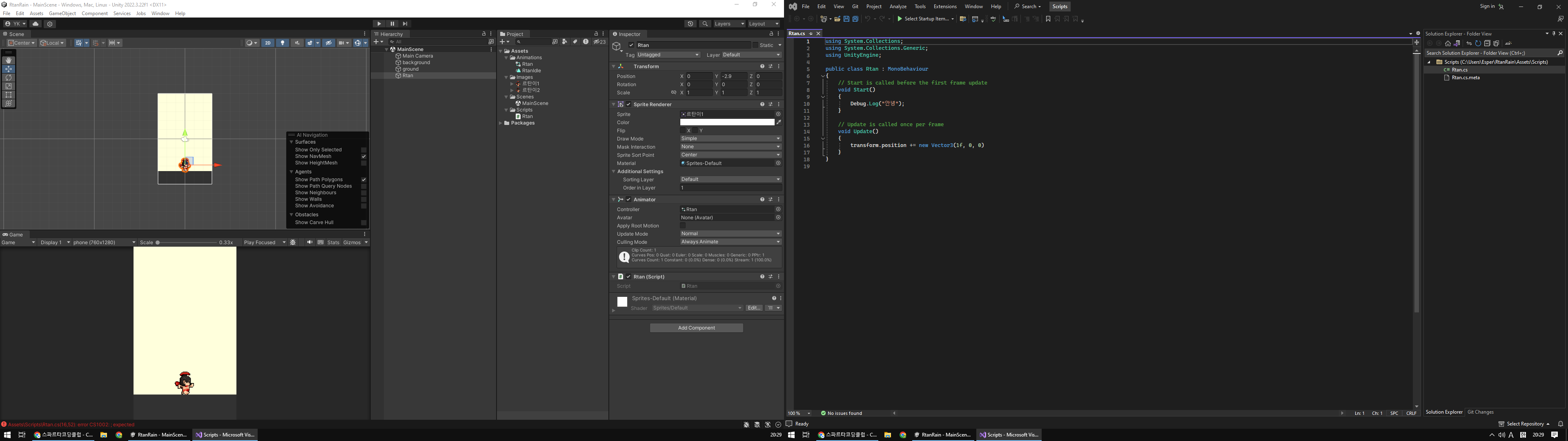
Task: Click Add Component button
Action: (696, 328)
